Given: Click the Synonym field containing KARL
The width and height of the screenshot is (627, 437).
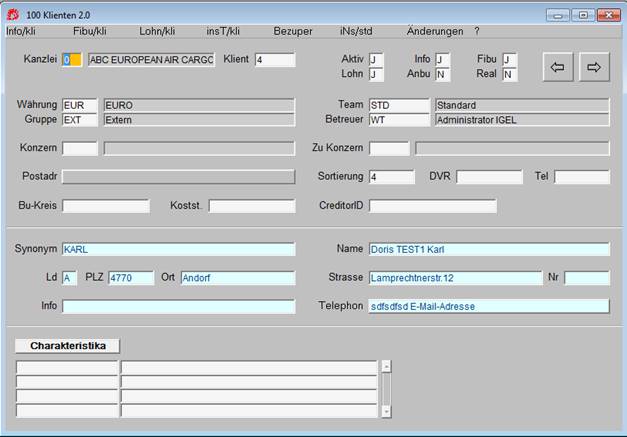Looking at the screenshot, I should [178, 249].
